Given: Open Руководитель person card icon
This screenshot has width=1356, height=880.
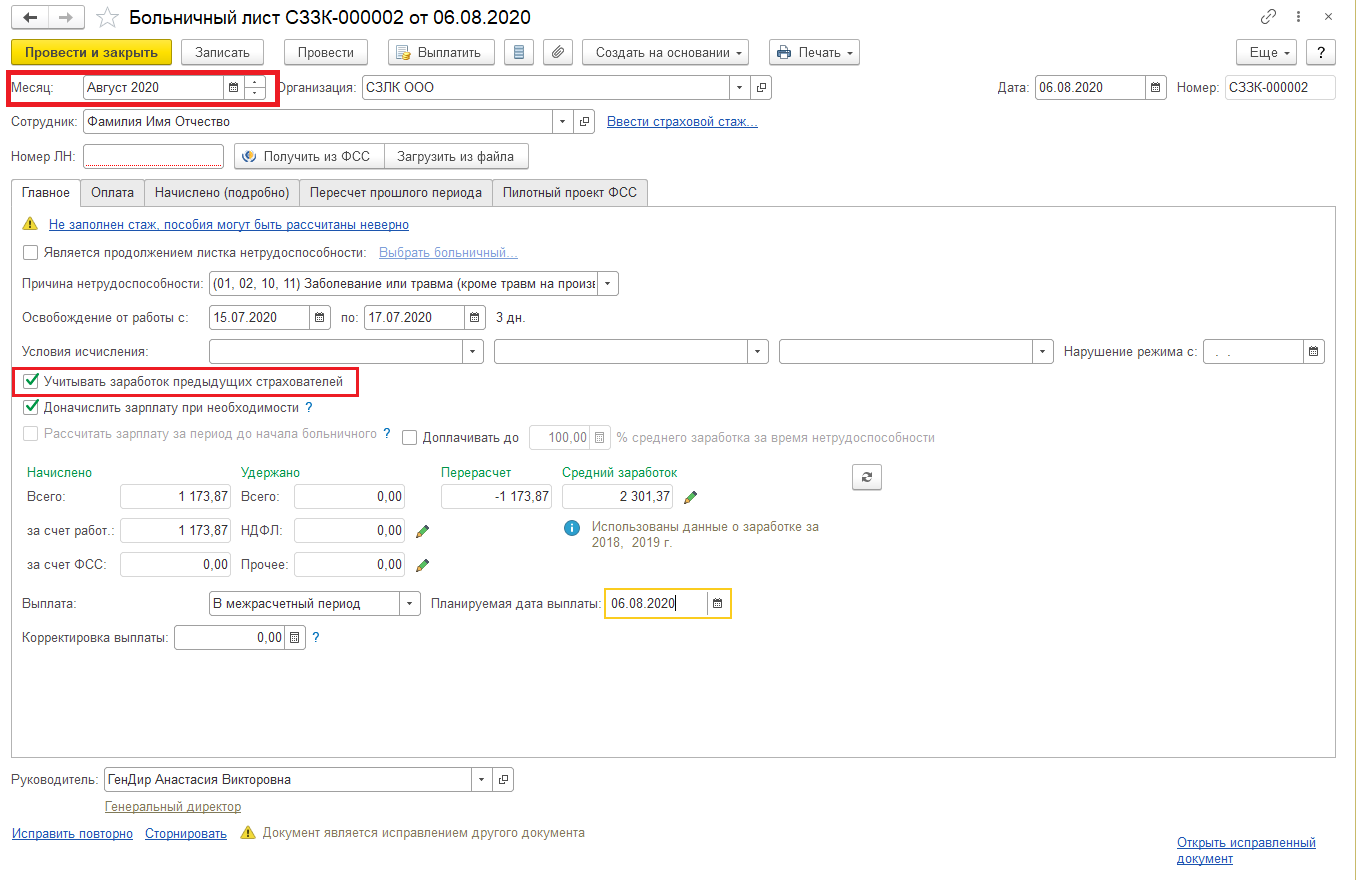Looking at the screenshot, I should pyautogui.click(x=504, y=780).
